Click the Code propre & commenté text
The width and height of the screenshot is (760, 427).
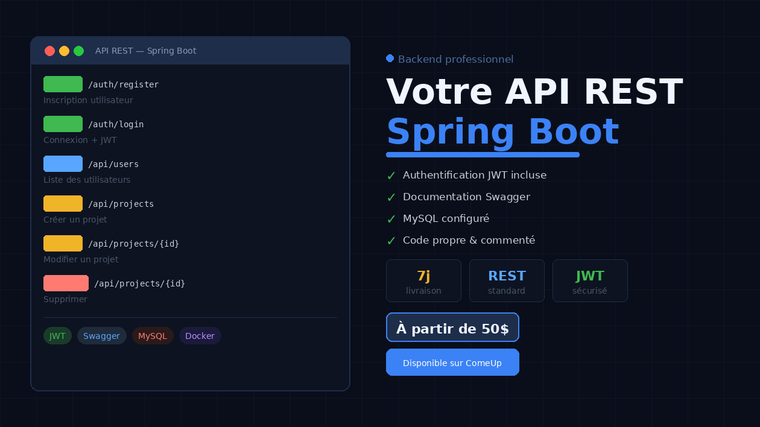click(469, 240)
